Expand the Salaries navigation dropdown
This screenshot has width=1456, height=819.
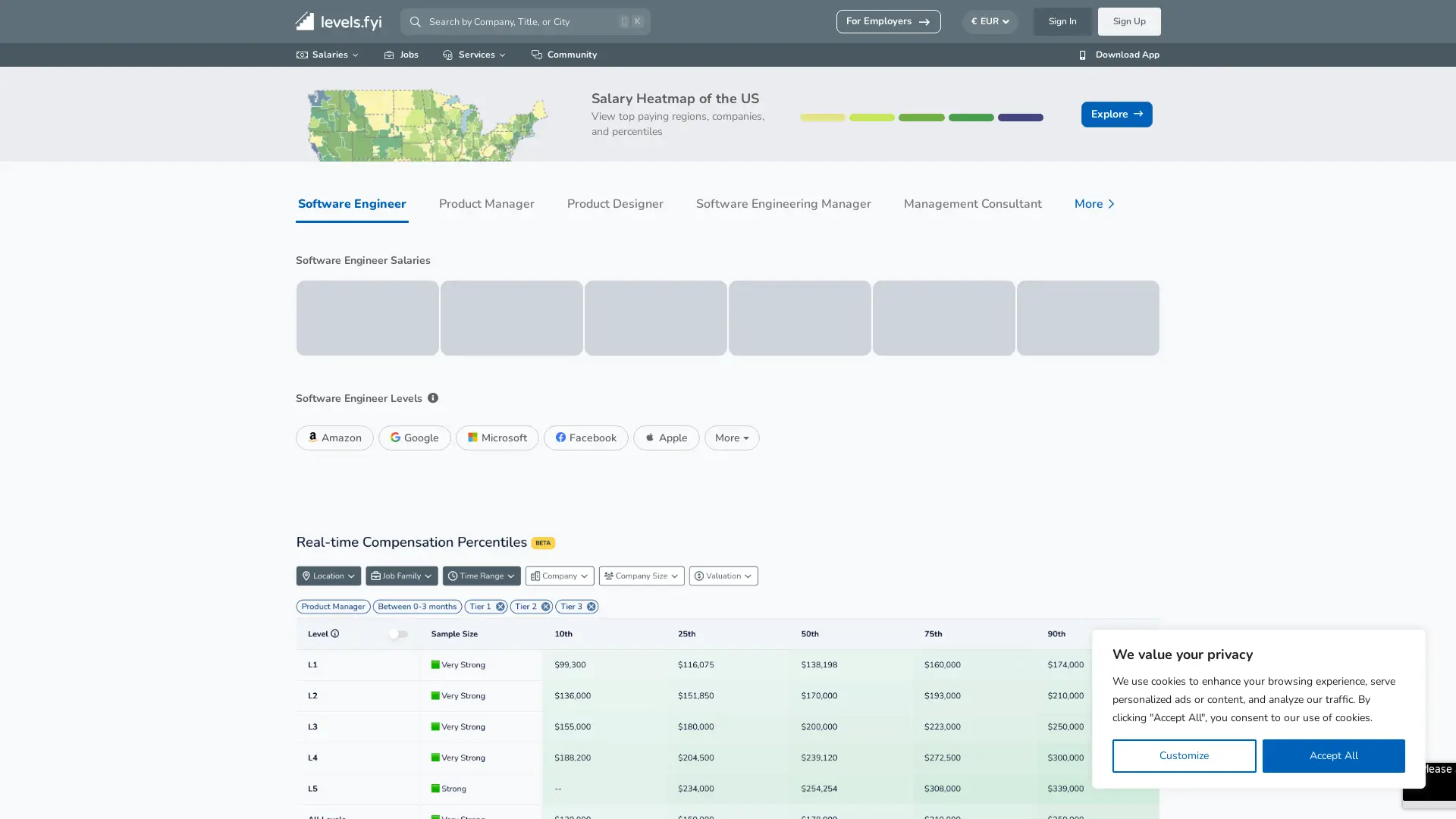328,55
